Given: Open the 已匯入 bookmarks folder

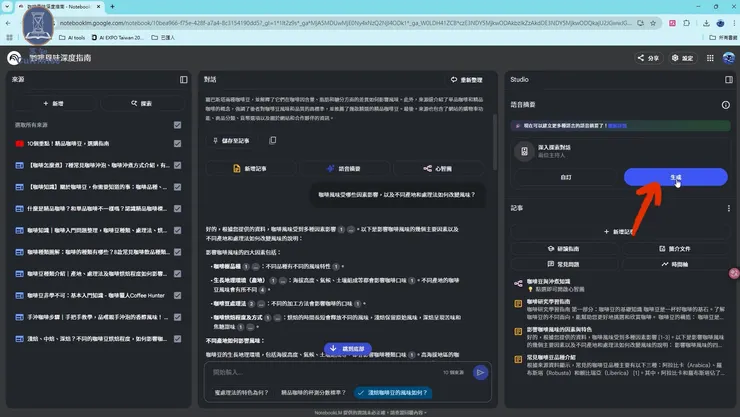Looking at the screenshot, I should pos(163,37).
